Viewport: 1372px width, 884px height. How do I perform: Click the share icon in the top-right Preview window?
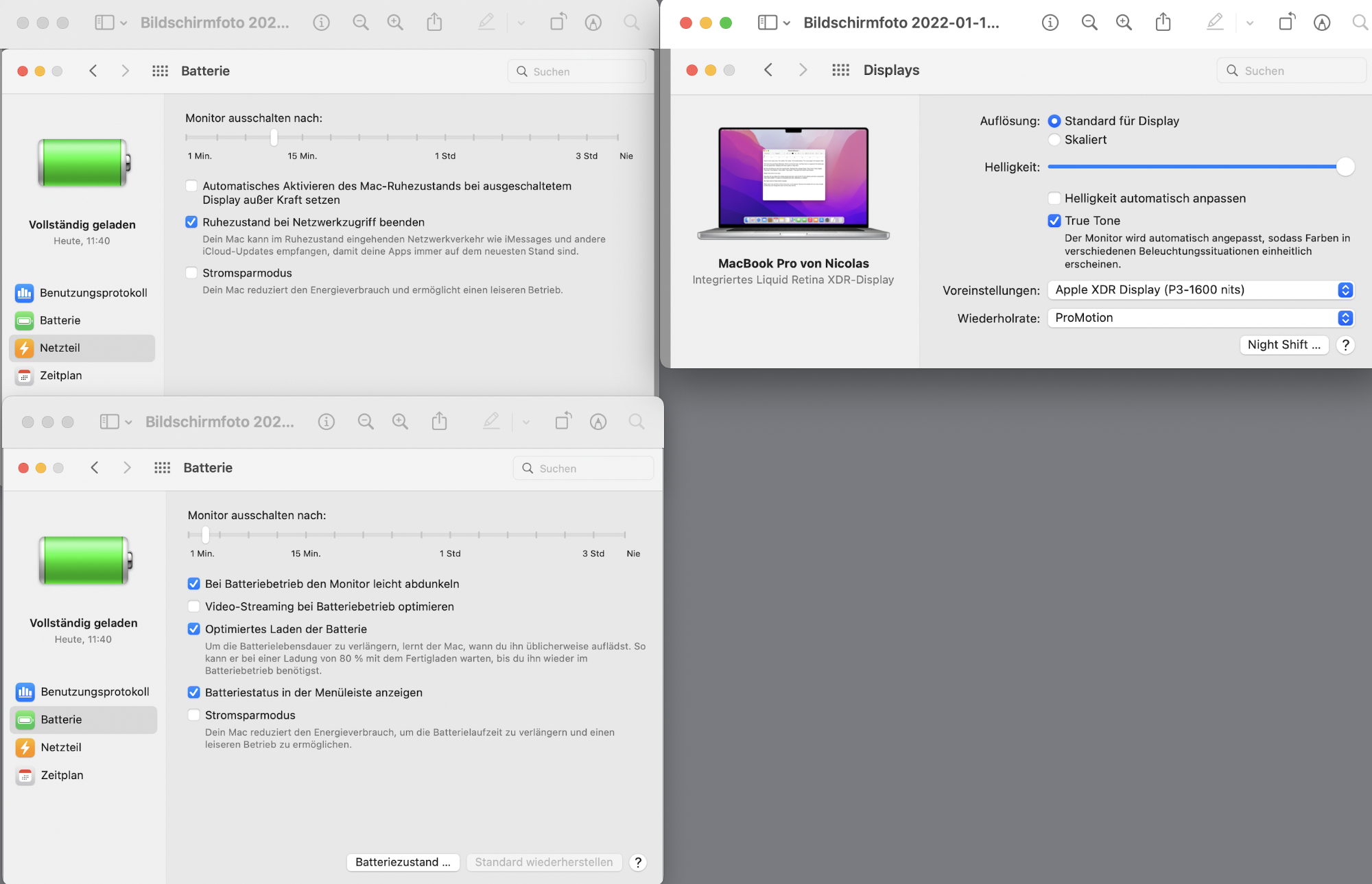point(1163,23)
